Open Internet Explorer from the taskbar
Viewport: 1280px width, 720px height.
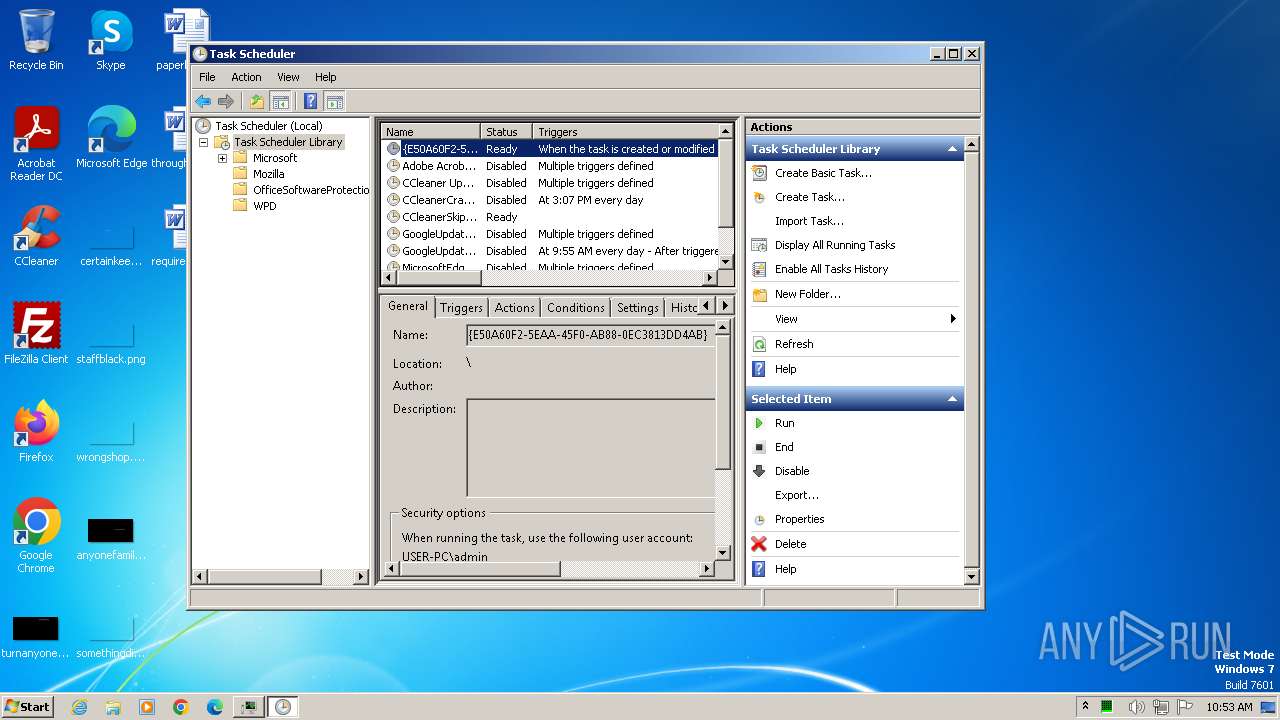pyautogui.click(x=79, y=707)
